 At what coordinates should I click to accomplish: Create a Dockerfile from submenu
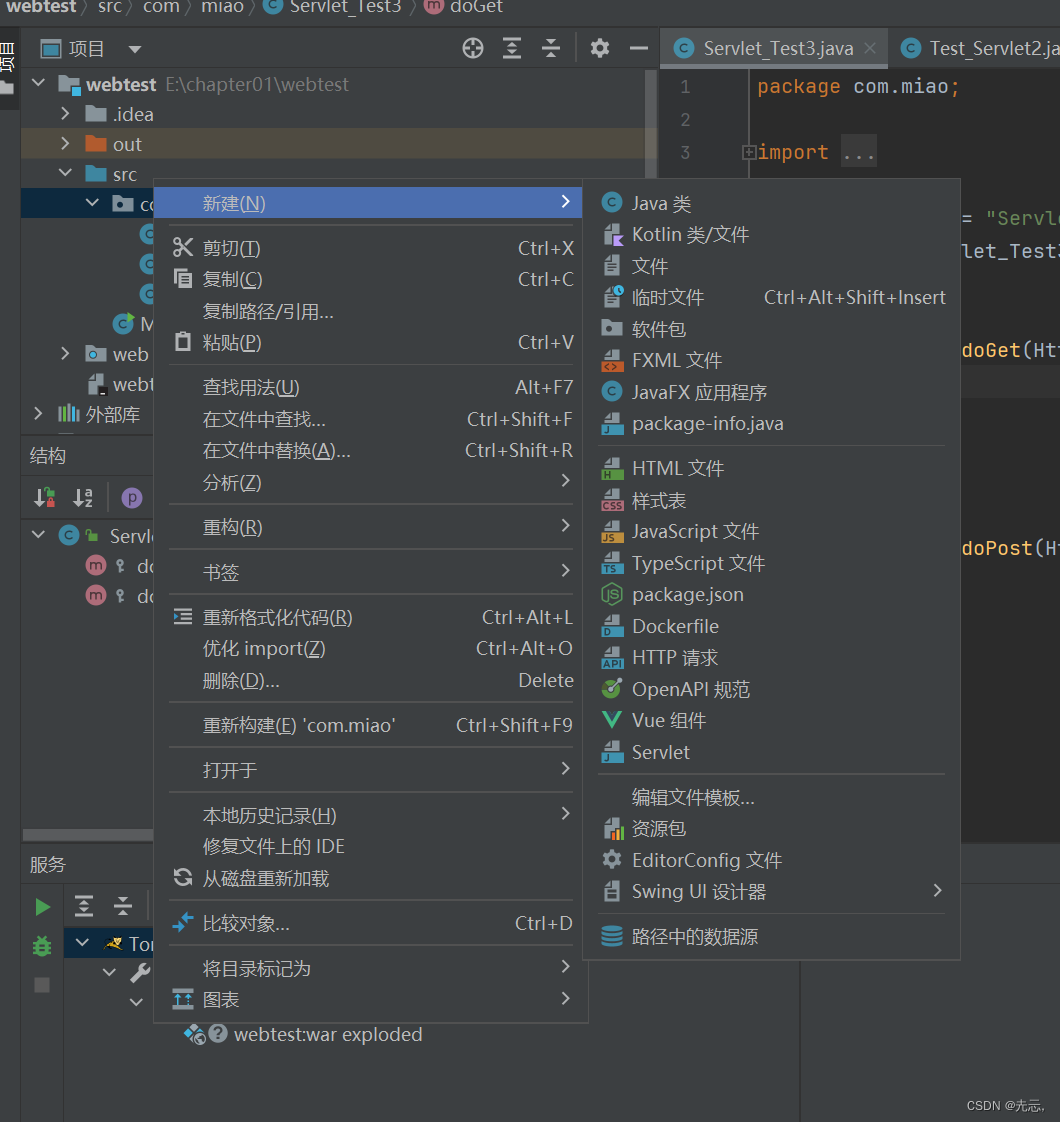[772, 626]
